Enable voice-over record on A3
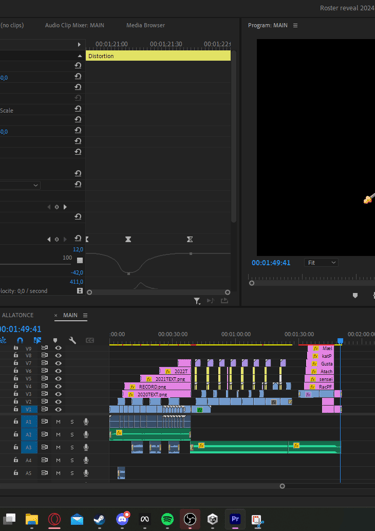 click(86, 447)
